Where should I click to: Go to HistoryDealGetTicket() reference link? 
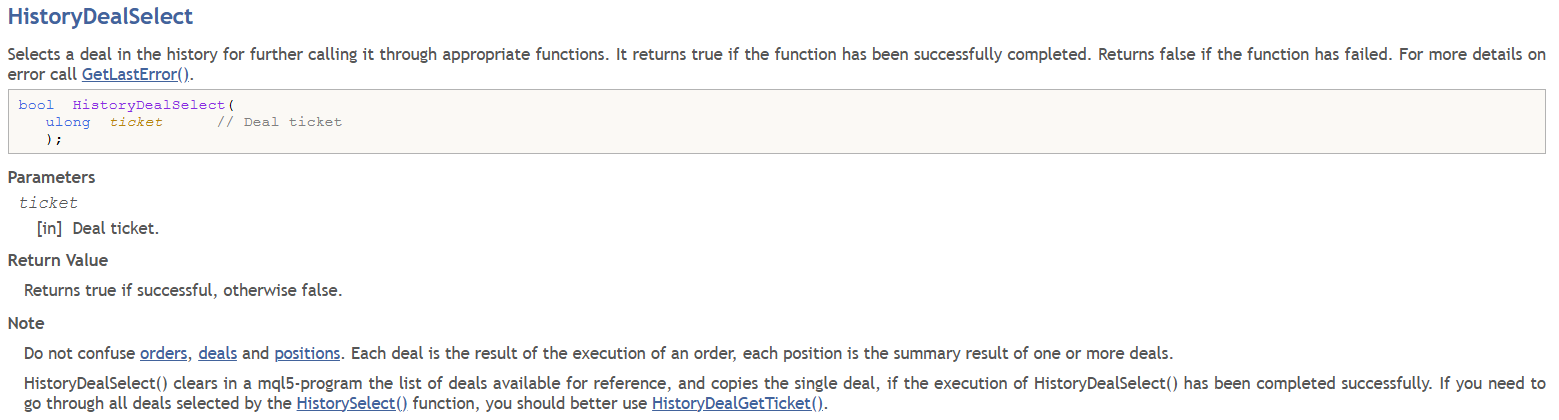click(x=739, y=403)
